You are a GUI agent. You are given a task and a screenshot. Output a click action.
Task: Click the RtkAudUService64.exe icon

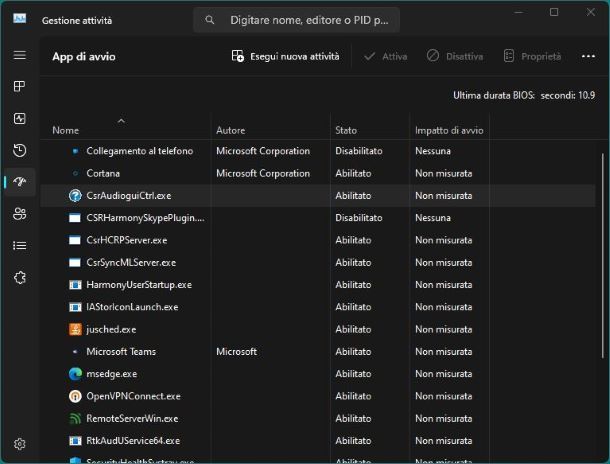click(75, 441)
